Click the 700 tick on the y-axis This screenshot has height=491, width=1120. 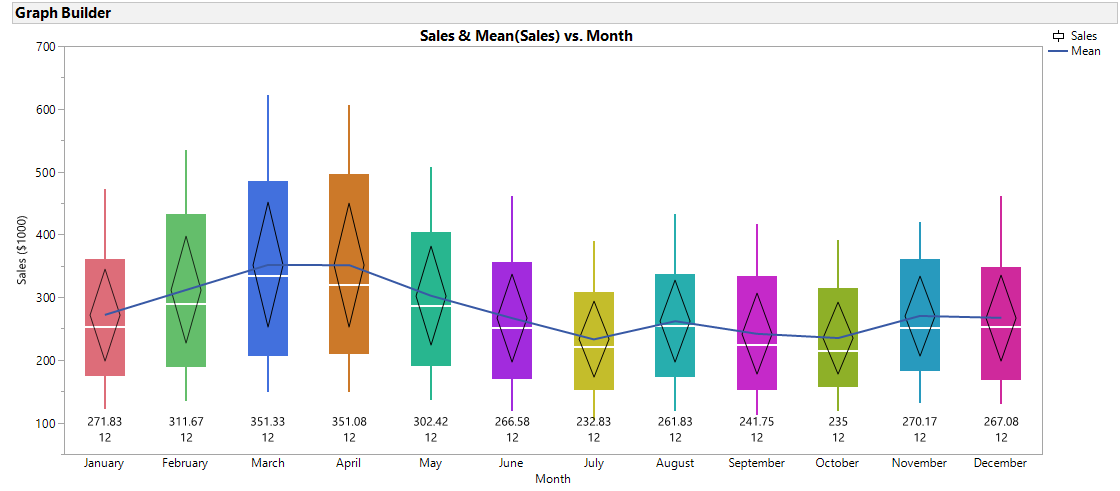tap(43, 46)
